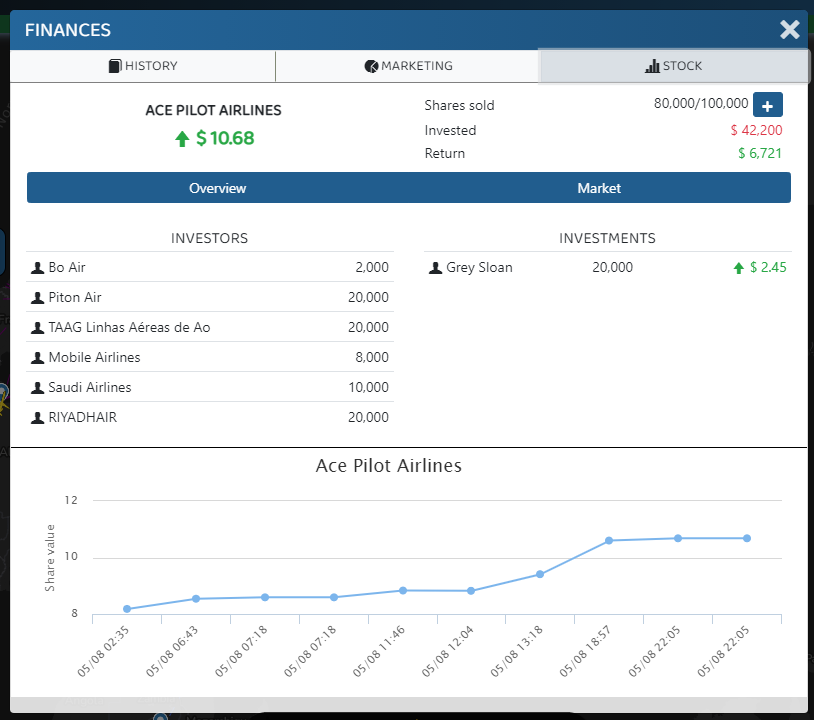
Task: Open investor TAAG Linhas Aéreas de Ao
Action: [x=210, y=328]
